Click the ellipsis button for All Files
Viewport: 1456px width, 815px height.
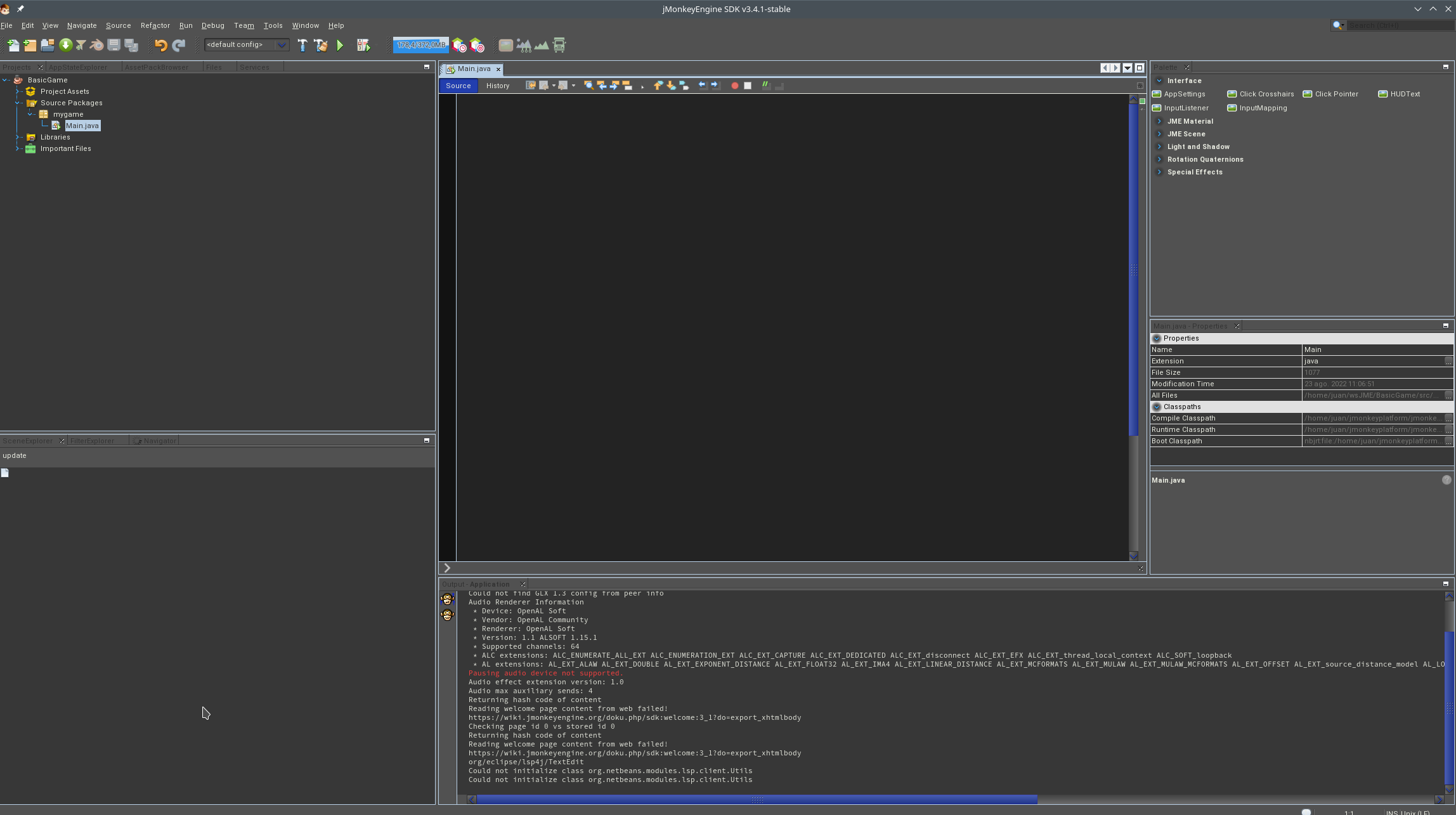(1448, 395)
